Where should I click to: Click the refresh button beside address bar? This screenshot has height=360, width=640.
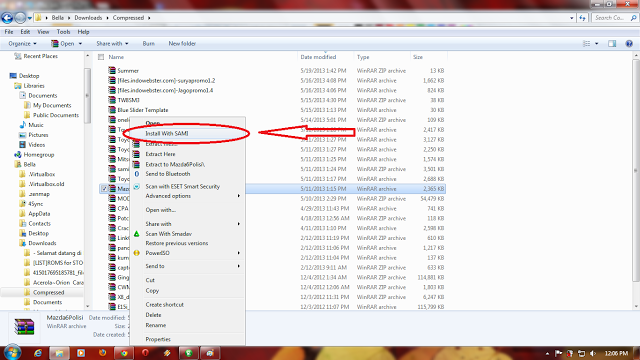tap(582, 18)
